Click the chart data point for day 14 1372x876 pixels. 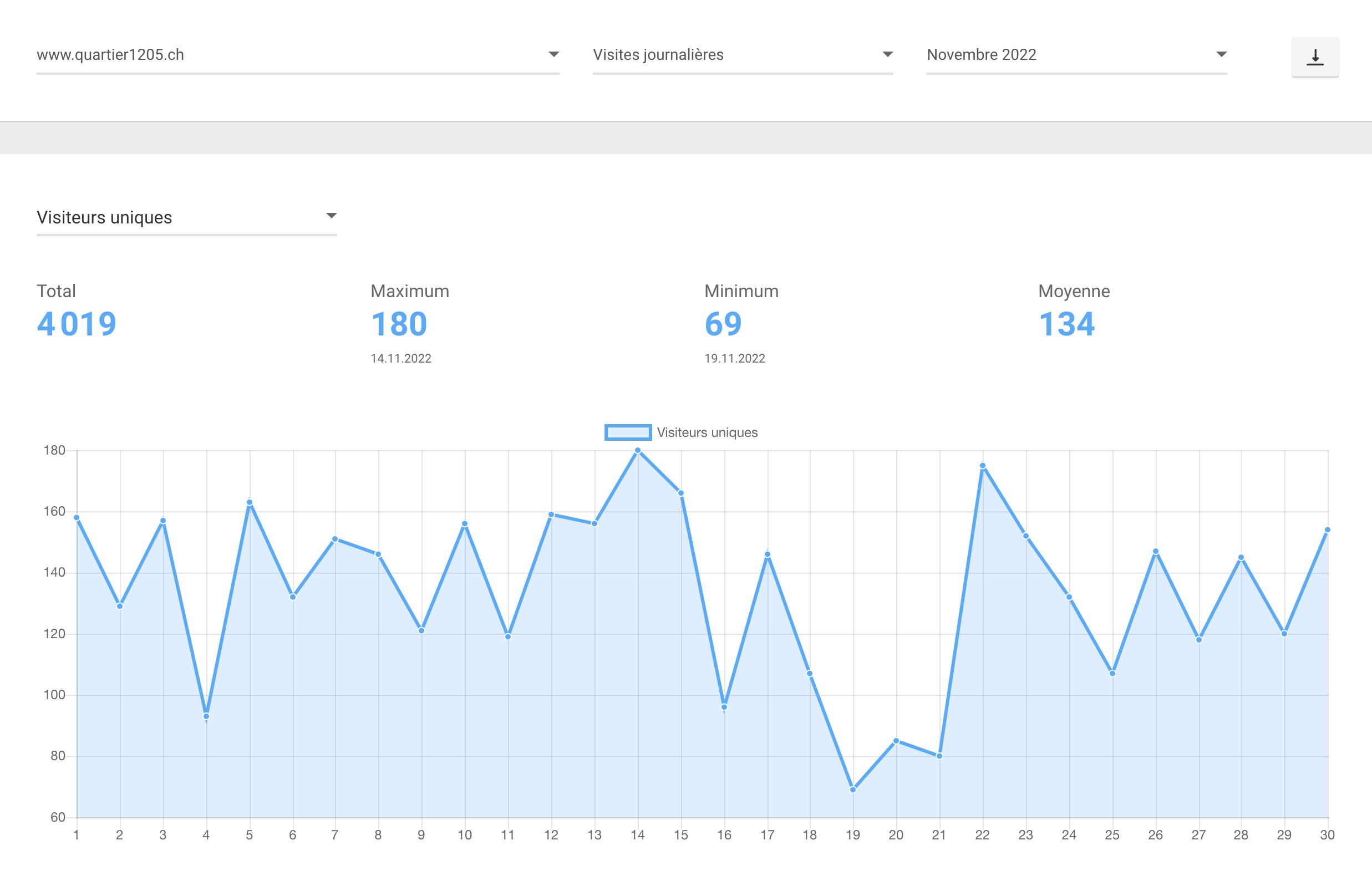[638, 451]
